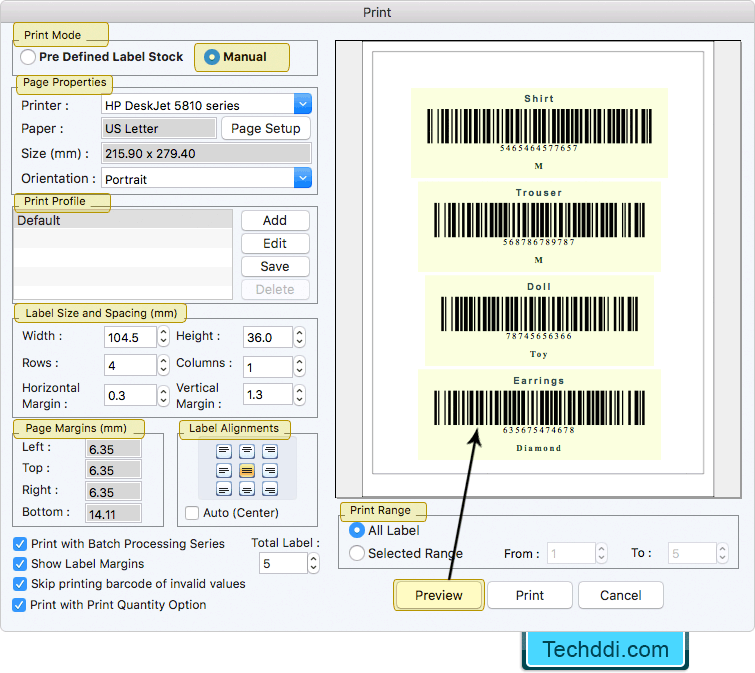Screen dimensions: 755x673
Task: Adjust the Vertical Margin stepper
Action: click(299, 394)
